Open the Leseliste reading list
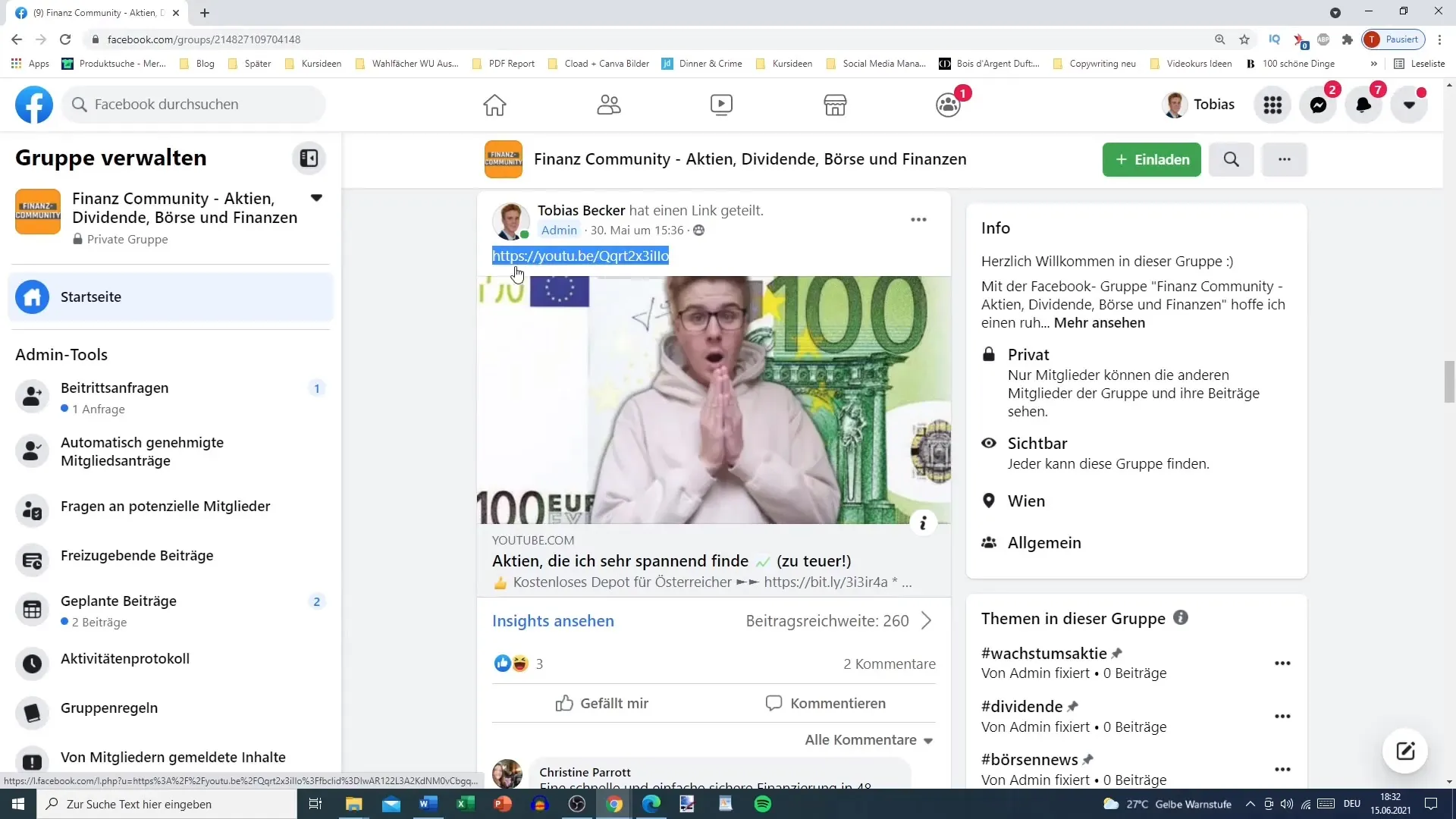This screenshot has width=1456, height=819. [x=1420, y=64]
